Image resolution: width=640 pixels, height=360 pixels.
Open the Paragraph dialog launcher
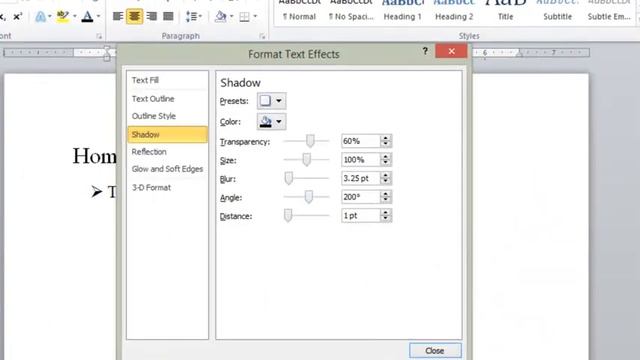tap(262, 36)
